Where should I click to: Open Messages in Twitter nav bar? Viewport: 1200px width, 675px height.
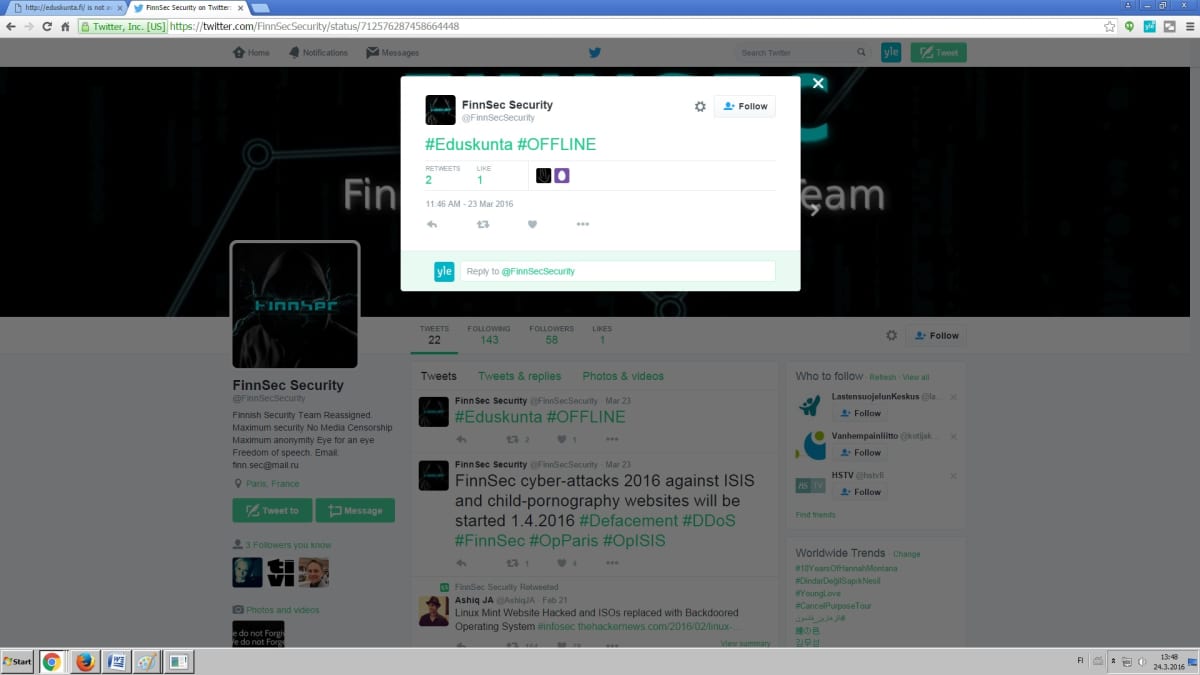[392, 53]
